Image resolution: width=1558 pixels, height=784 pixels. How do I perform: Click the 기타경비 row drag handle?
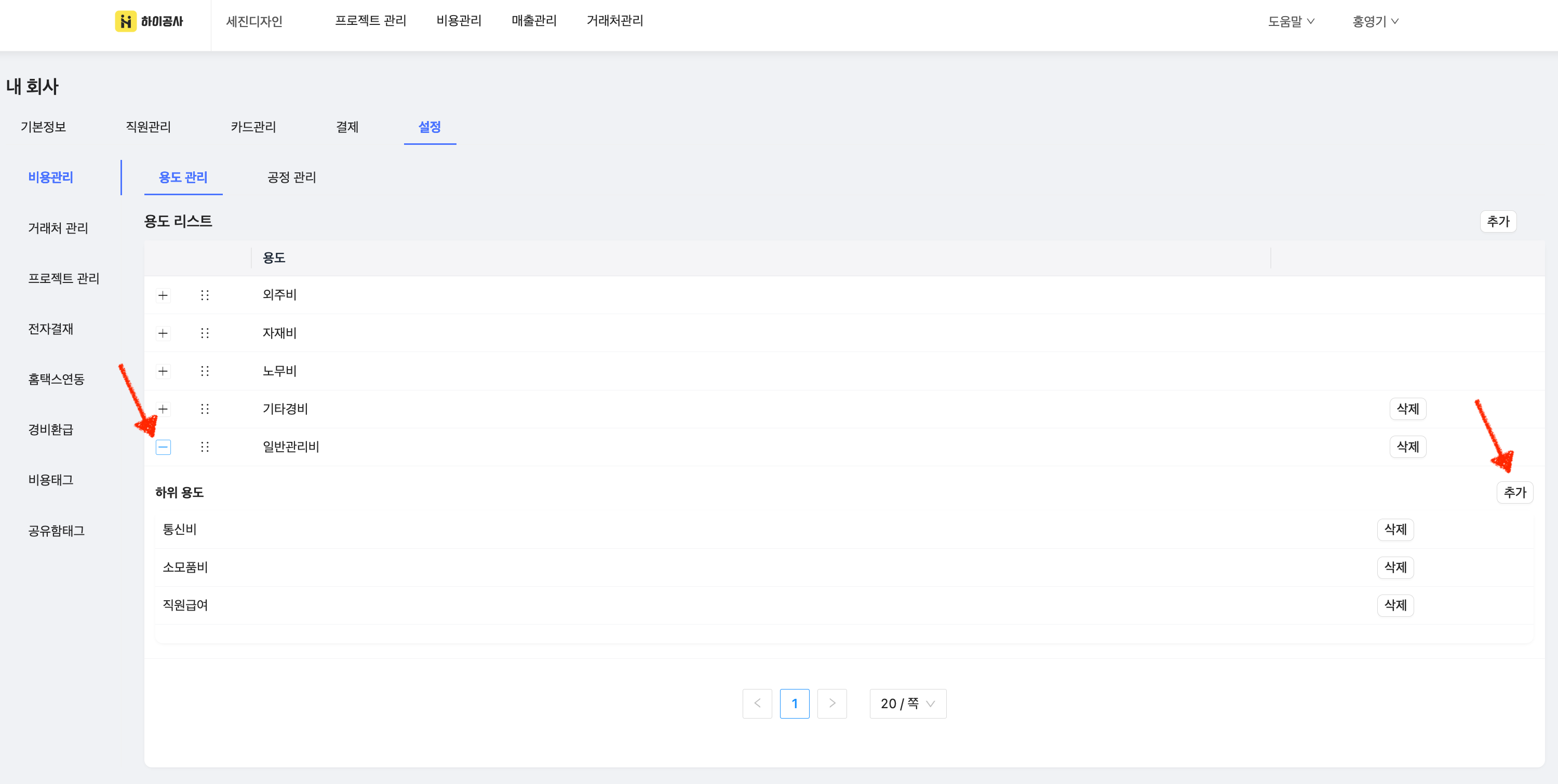point(205,409)
